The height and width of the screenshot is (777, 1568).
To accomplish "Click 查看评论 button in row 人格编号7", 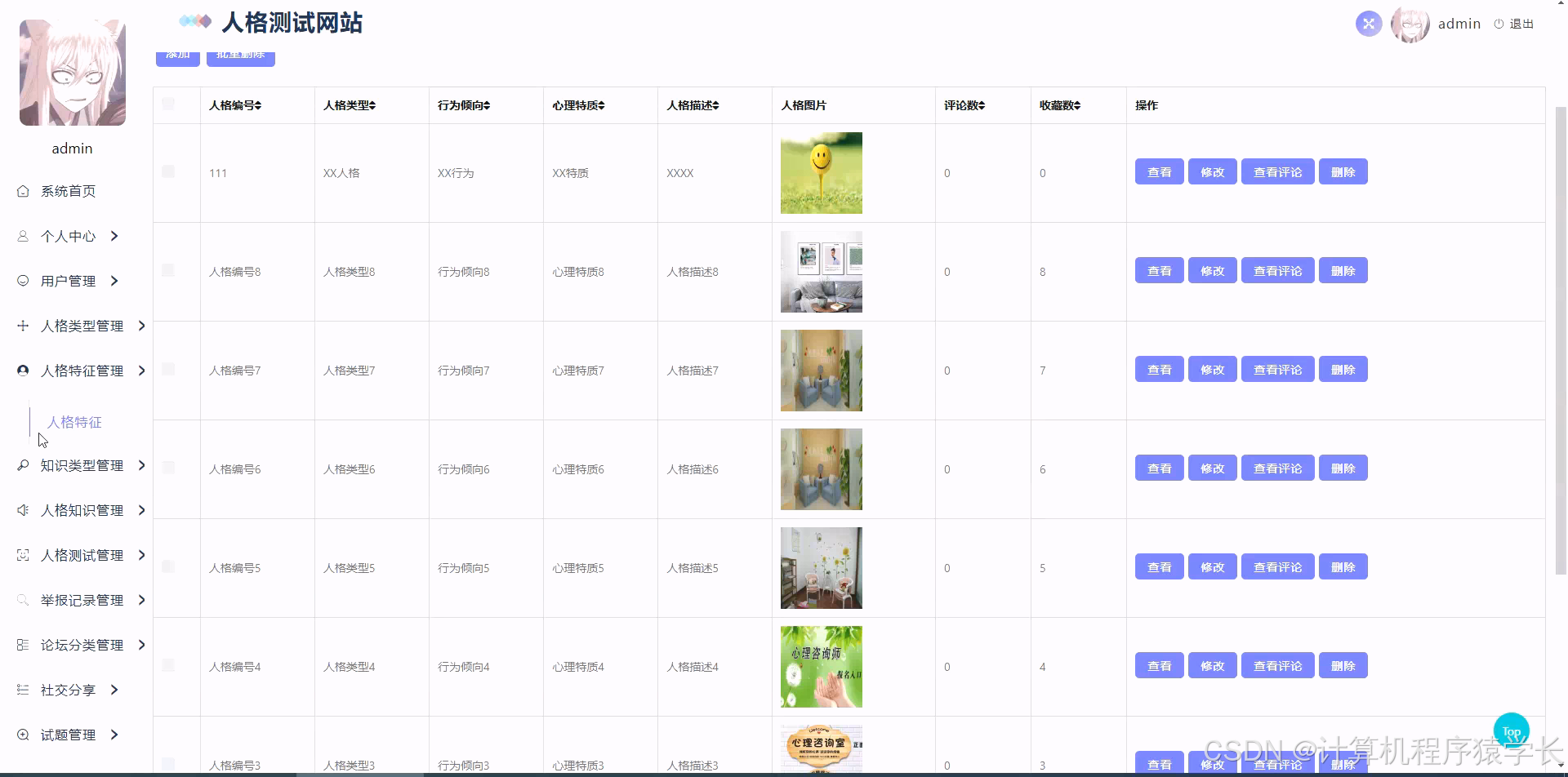I will [x=1278, y=370].
